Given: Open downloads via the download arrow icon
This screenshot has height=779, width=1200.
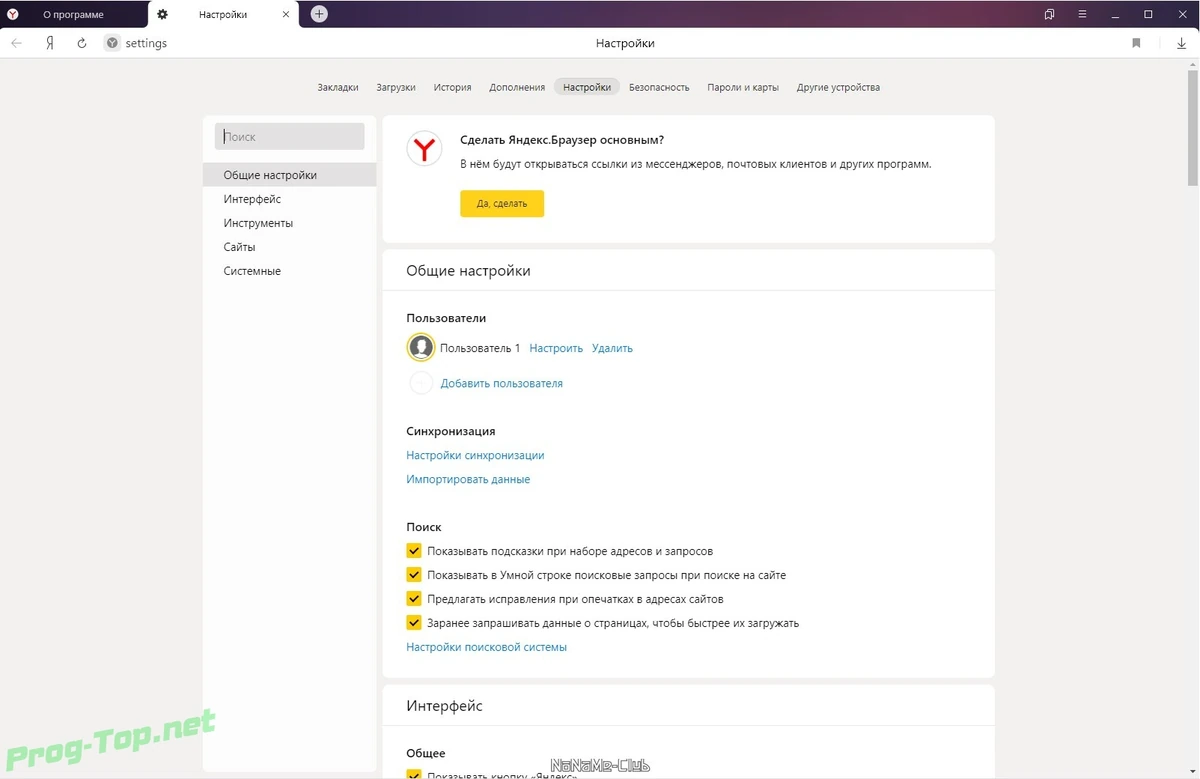Looking at the screenshot, I should tap(1182, 44).
